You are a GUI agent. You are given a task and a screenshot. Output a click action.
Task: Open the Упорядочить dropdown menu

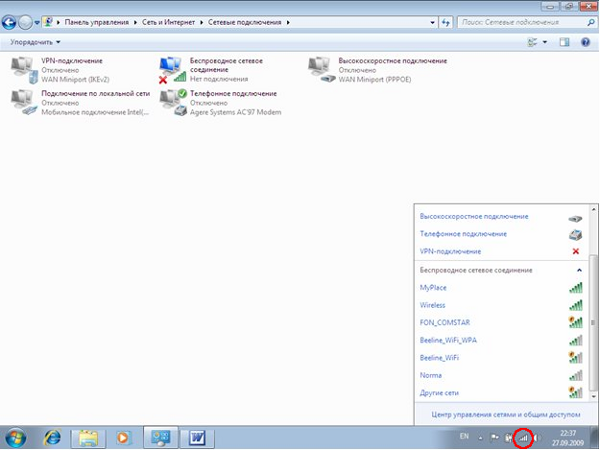pyautogui.click(x=35, y=42)
